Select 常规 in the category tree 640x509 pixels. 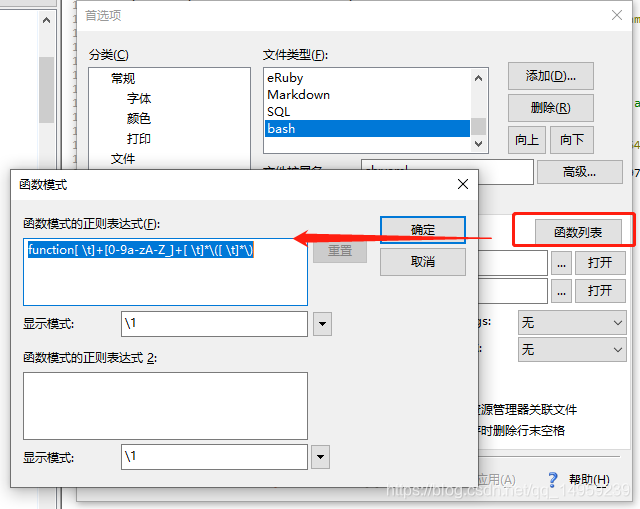pos(123,78)
